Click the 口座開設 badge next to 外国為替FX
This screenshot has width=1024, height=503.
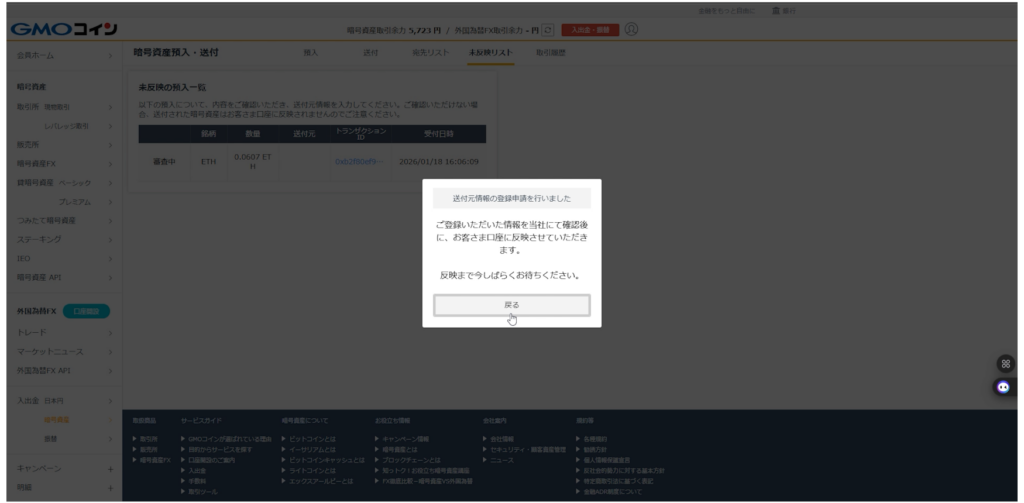(x=86, y=312)
